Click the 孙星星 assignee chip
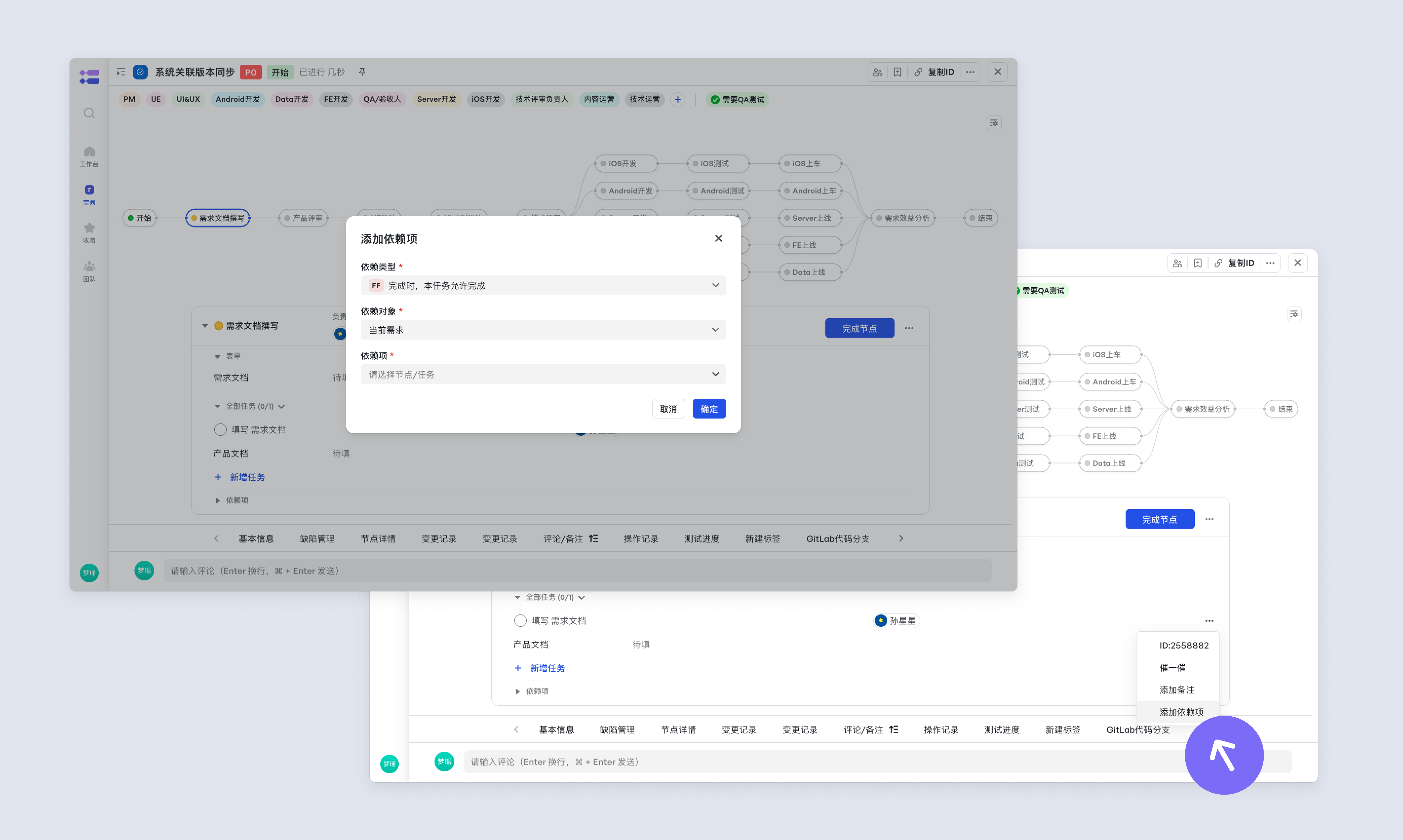Image resolution: width=1403 pixels, height=840 pixels. (896, 621)
